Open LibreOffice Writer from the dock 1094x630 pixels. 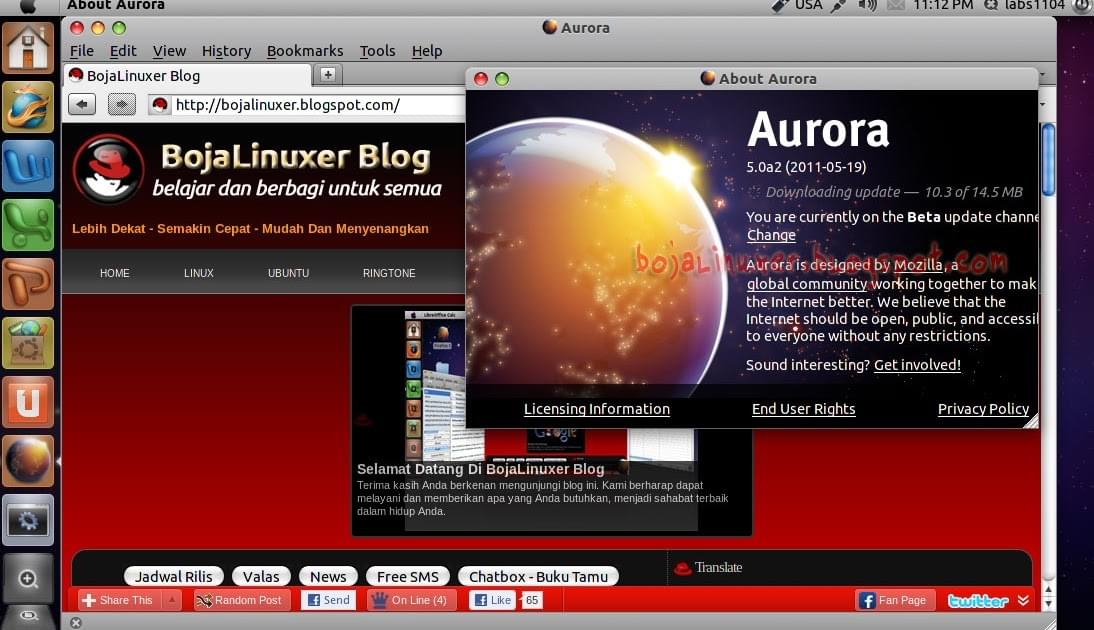[28, 166]
